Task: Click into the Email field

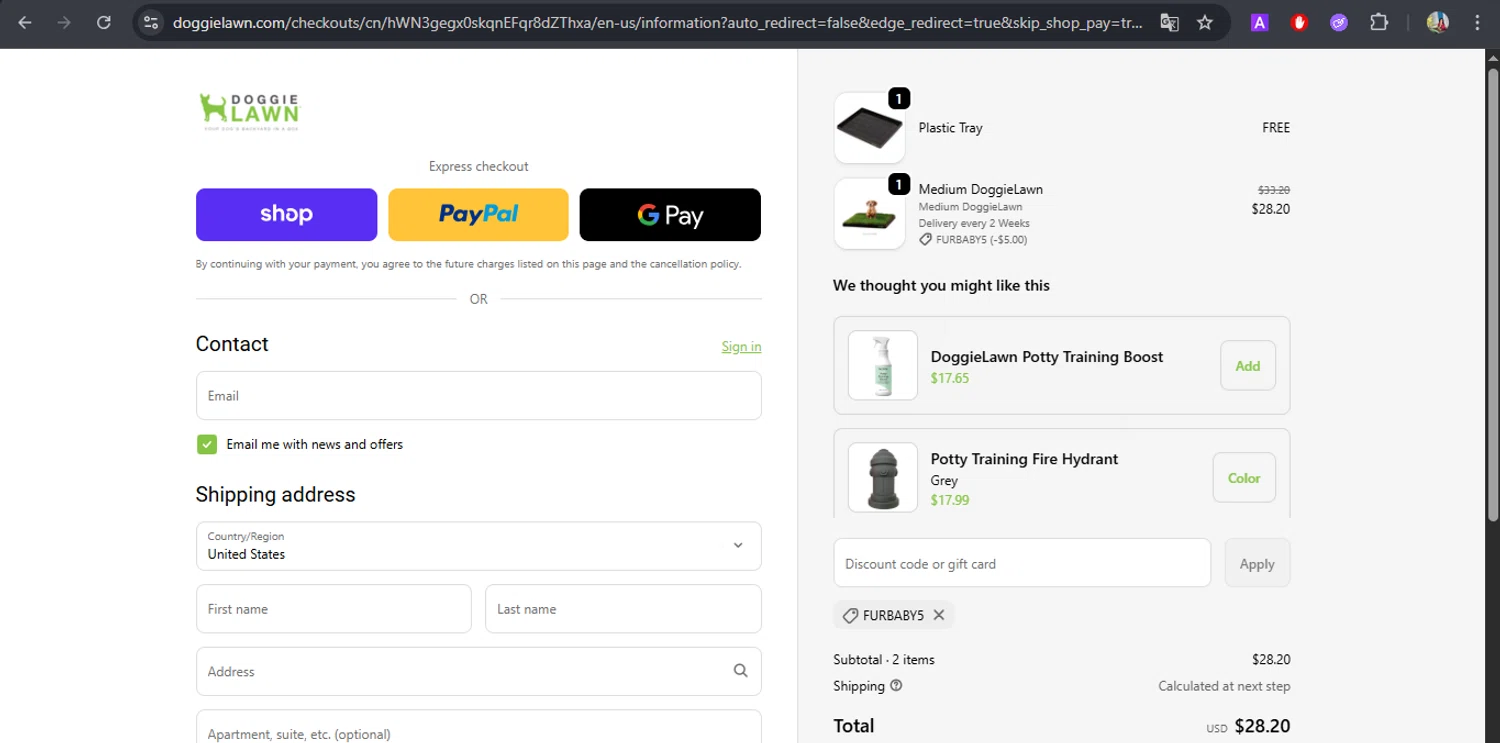Action: [478, 396]
